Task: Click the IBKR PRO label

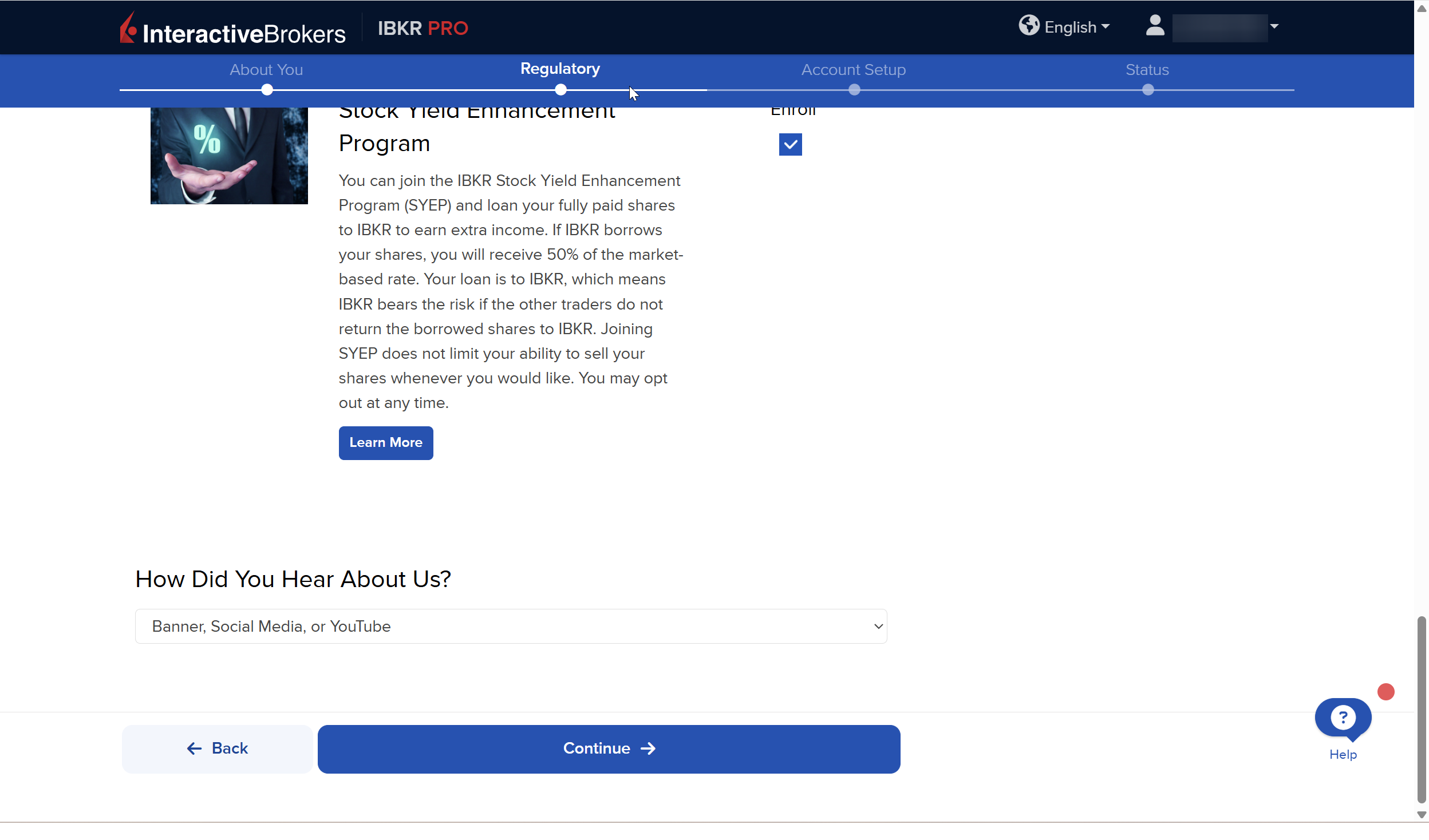Action: 423,28
